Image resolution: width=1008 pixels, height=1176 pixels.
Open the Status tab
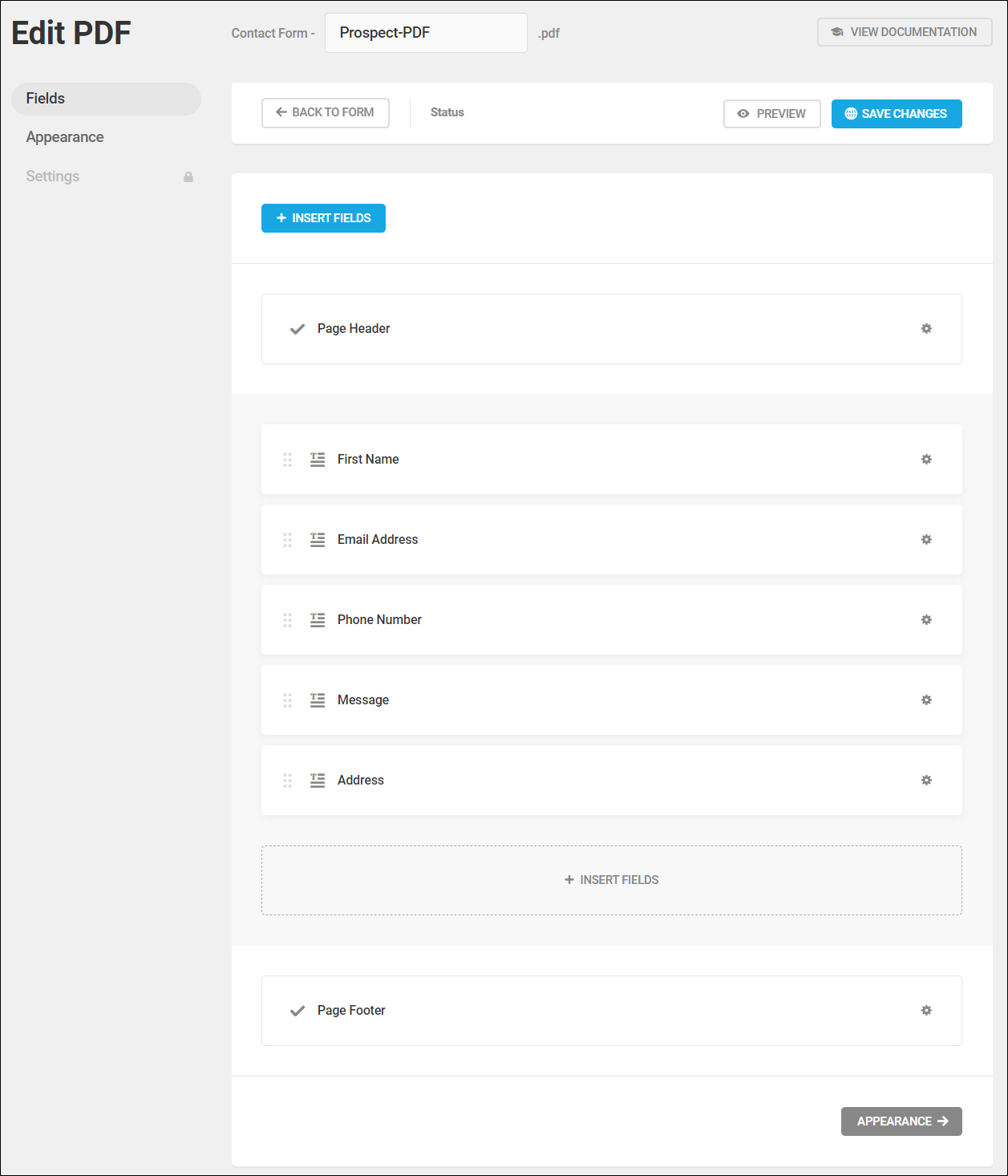click(x=447, y=112)
